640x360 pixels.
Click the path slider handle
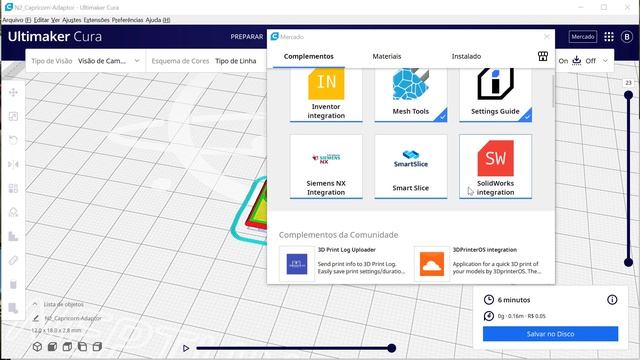pyautogui.click(x=391, y=348)
